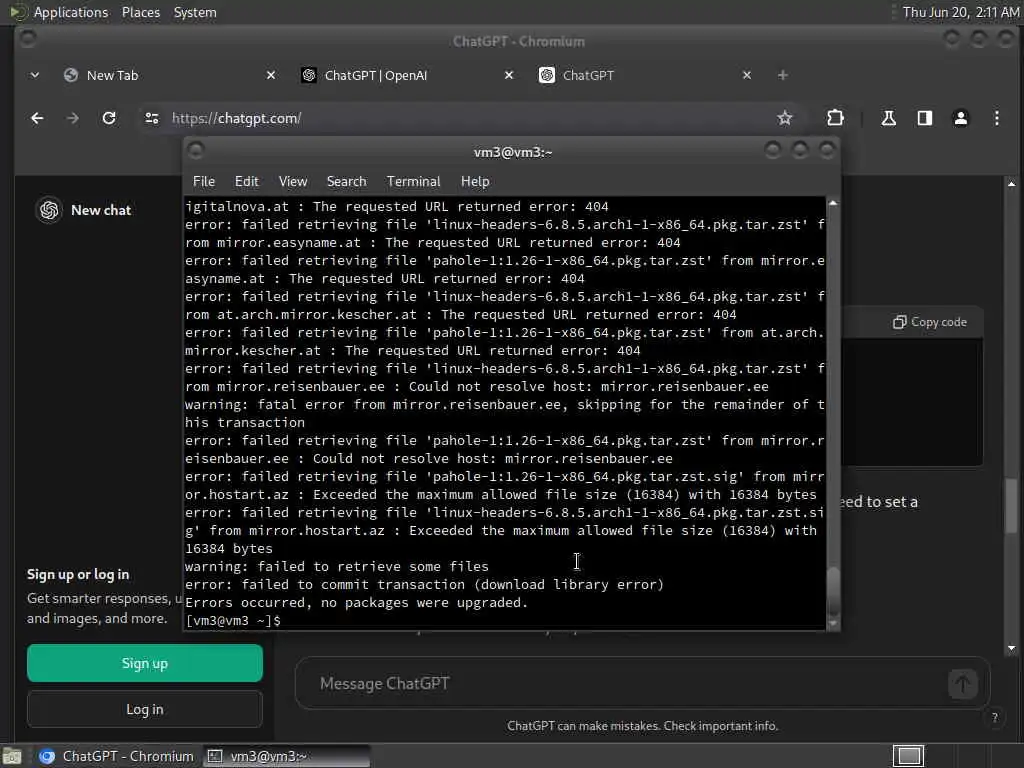This screenshot has height=768, width=1024.
Task: Click the Chromium window menu button at top-left
Action: (27, 39)
